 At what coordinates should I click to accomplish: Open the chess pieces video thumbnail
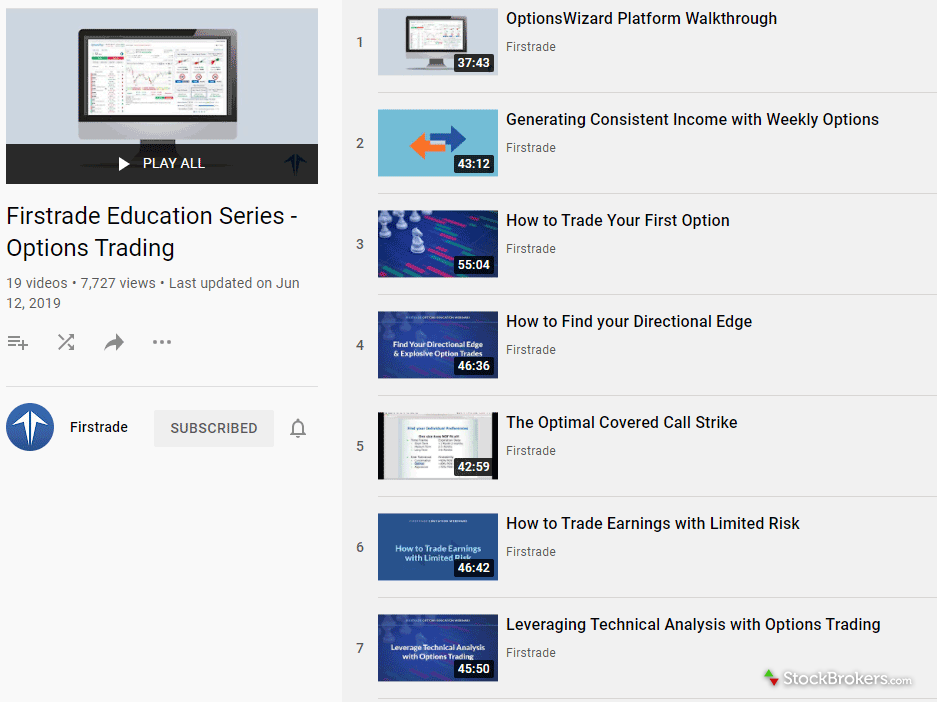point(437,244)
